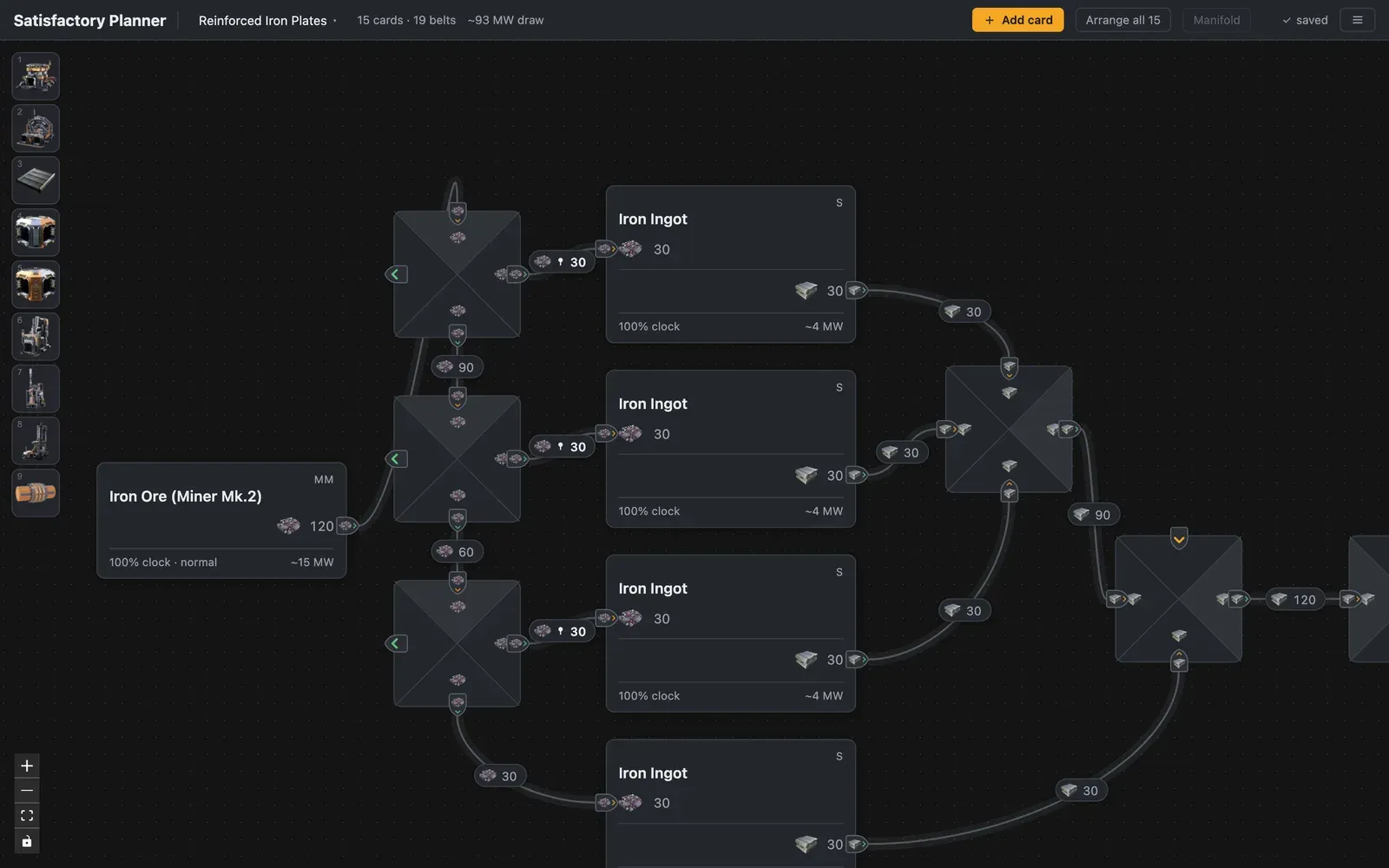This screenshot has width=1389, height=868.
Task: Select palette slot 1 building icon
Action: [x=36, y=76]
